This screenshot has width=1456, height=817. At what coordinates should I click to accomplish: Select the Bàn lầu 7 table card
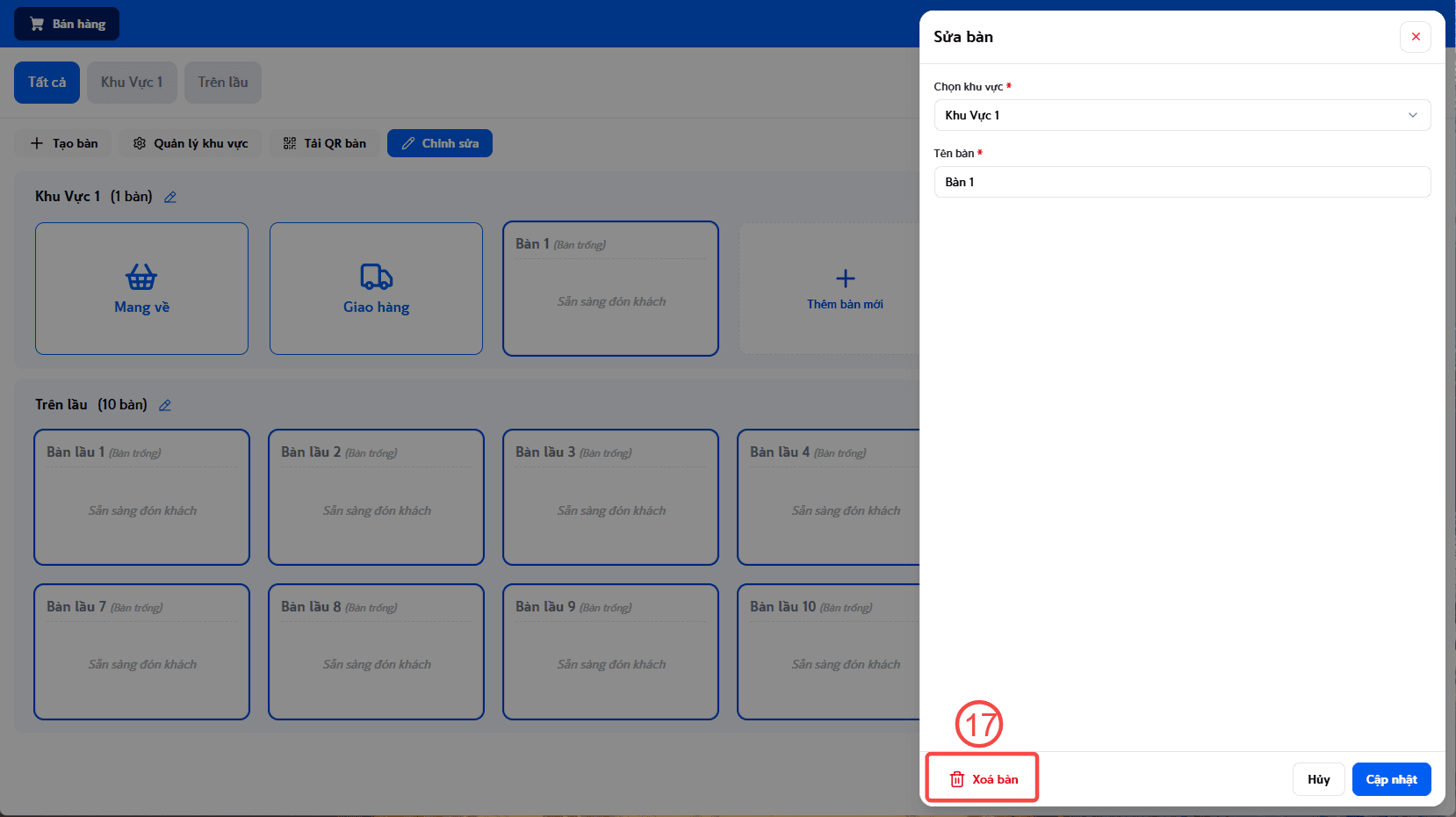point(141,652)
